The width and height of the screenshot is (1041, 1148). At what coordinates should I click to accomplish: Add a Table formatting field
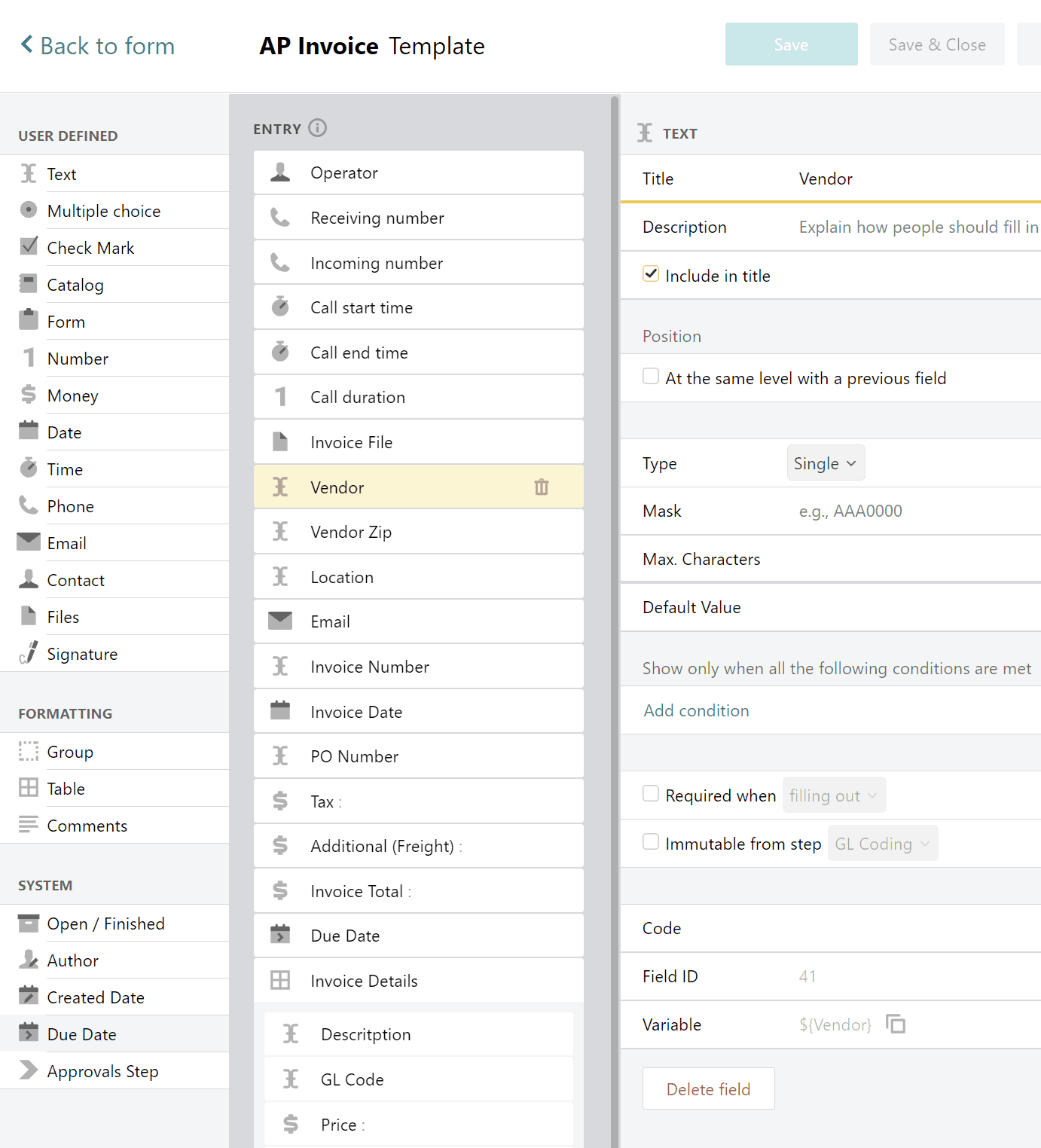[x=66, y=788]
